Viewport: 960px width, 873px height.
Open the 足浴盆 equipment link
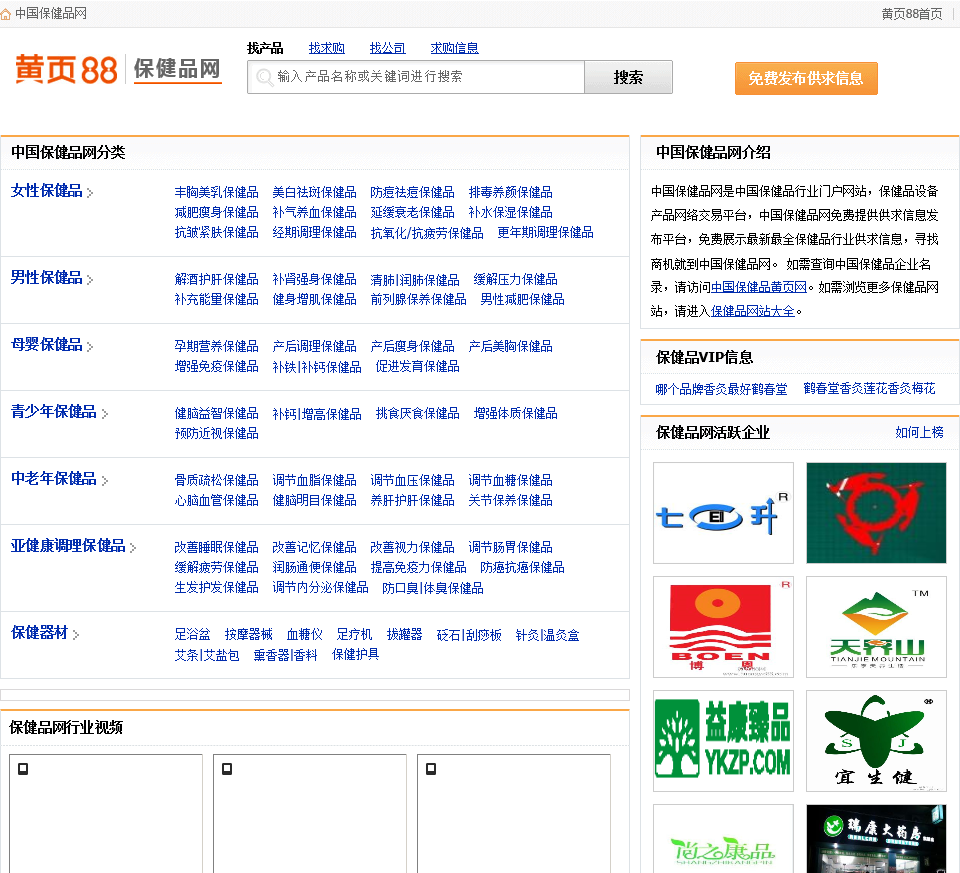[x=192, y=635]
